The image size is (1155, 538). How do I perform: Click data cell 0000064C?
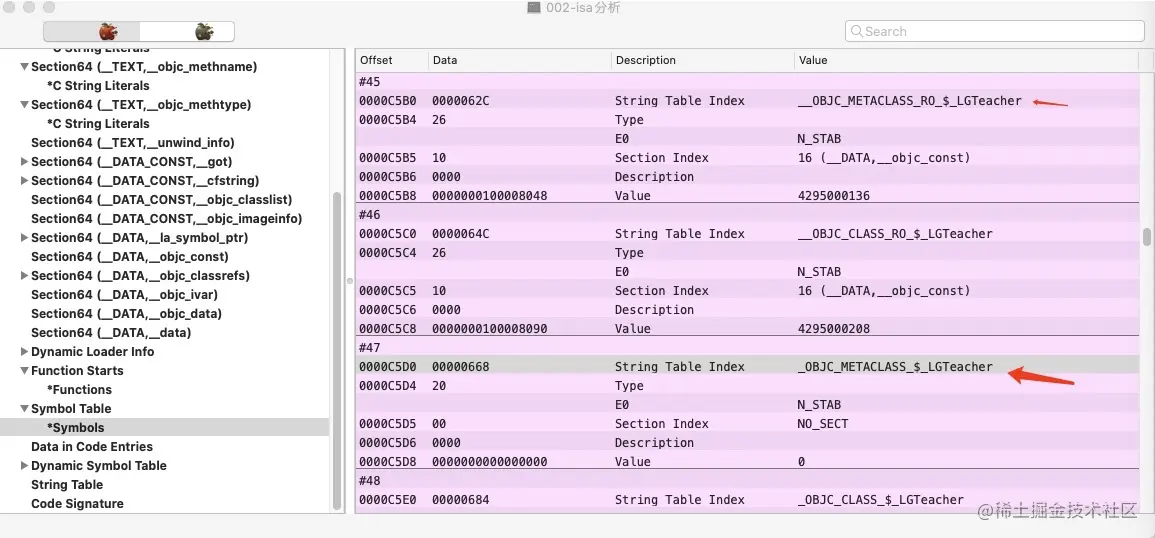[460, 234]
